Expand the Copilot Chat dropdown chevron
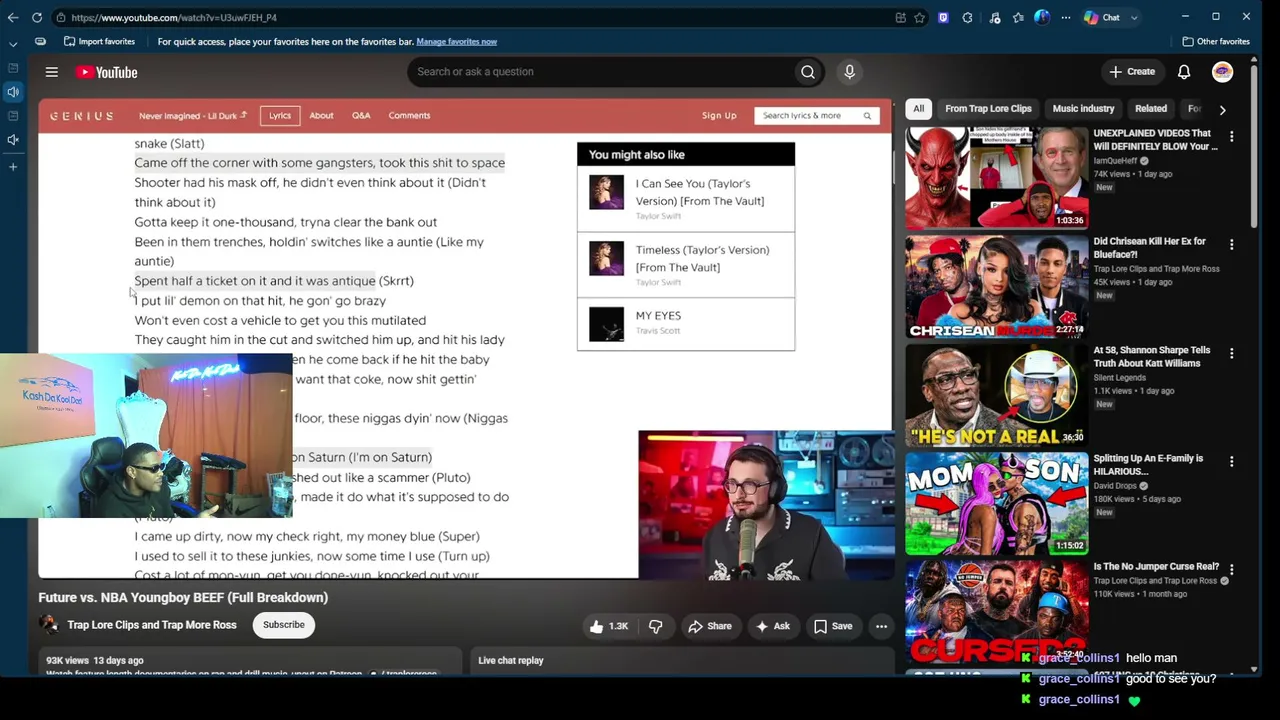The width and height of the screenshot is (1280, 720). (1134, 17)
